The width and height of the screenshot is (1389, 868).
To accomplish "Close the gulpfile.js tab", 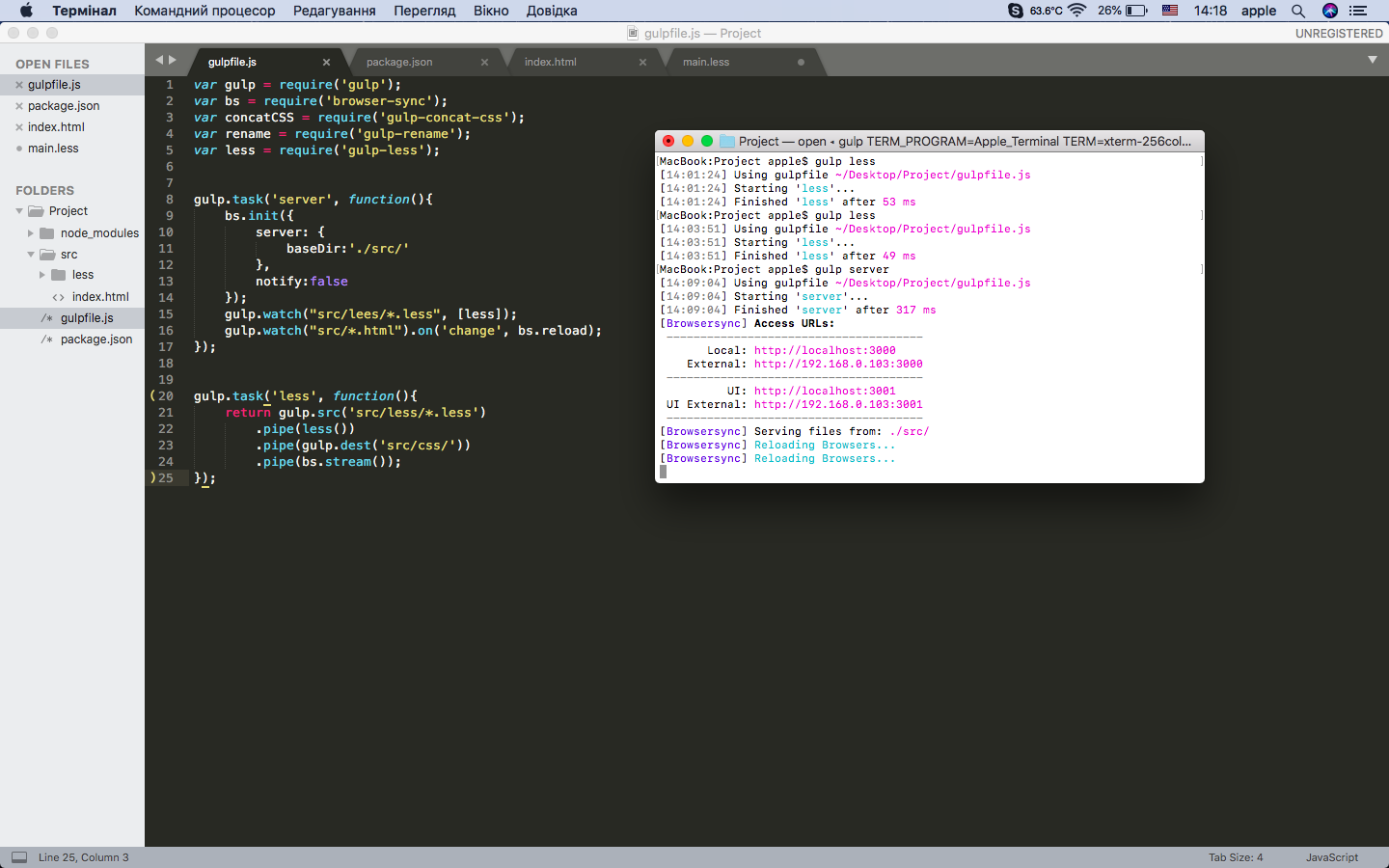I will tap(326, 62).
